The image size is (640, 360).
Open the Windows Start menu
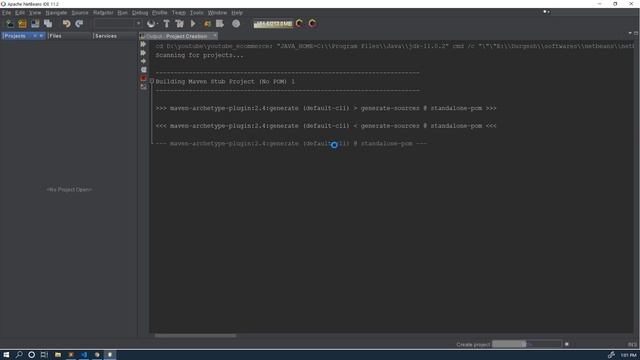(6, 355)
